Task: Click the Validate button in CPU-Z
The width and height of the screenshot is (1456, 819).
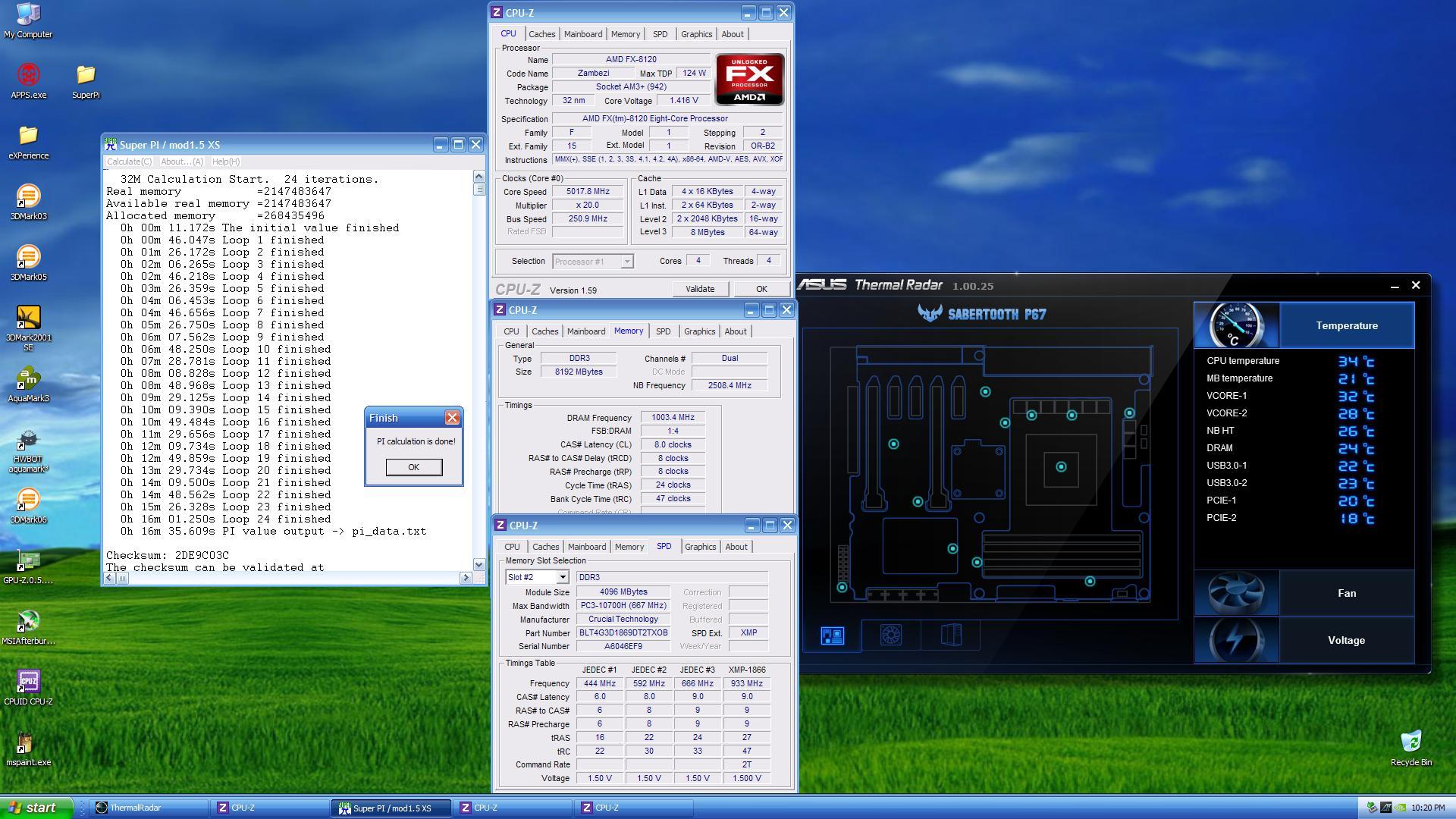Action: tap(700, 289)
